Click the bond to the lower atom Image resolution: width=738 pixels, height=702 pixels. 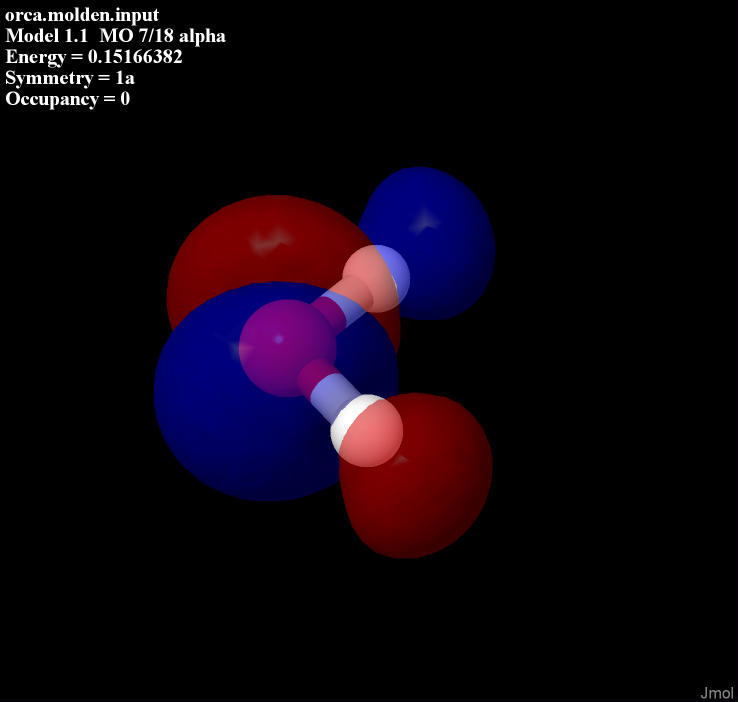(x=330, y=390)
